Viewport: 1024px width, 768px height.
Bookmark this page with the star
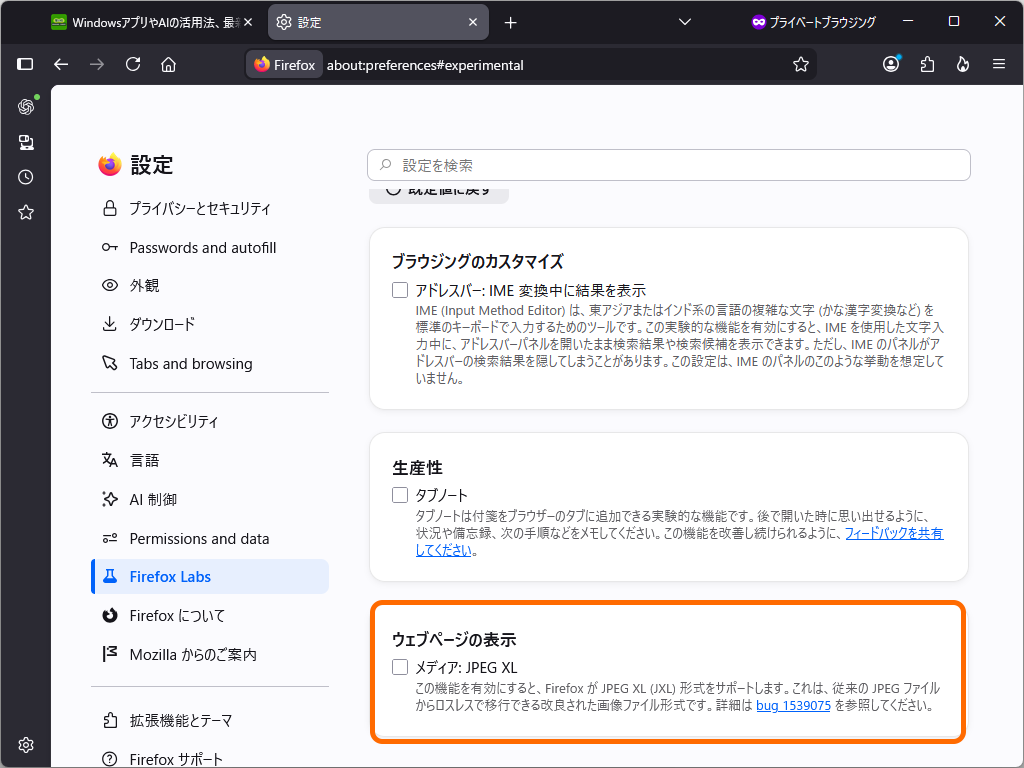pos(801,64)
